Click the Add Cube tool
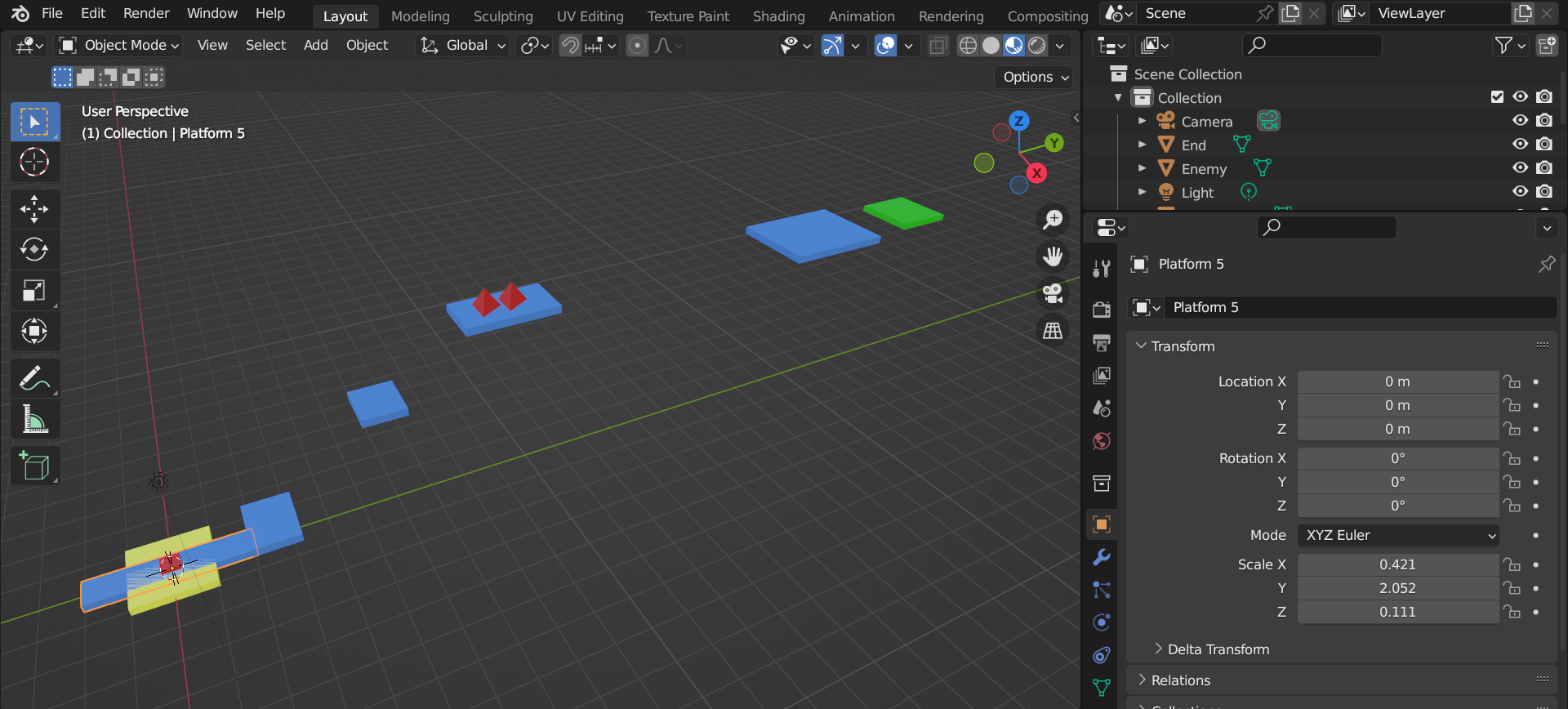The image size is (1568, 709). [34, 466]
